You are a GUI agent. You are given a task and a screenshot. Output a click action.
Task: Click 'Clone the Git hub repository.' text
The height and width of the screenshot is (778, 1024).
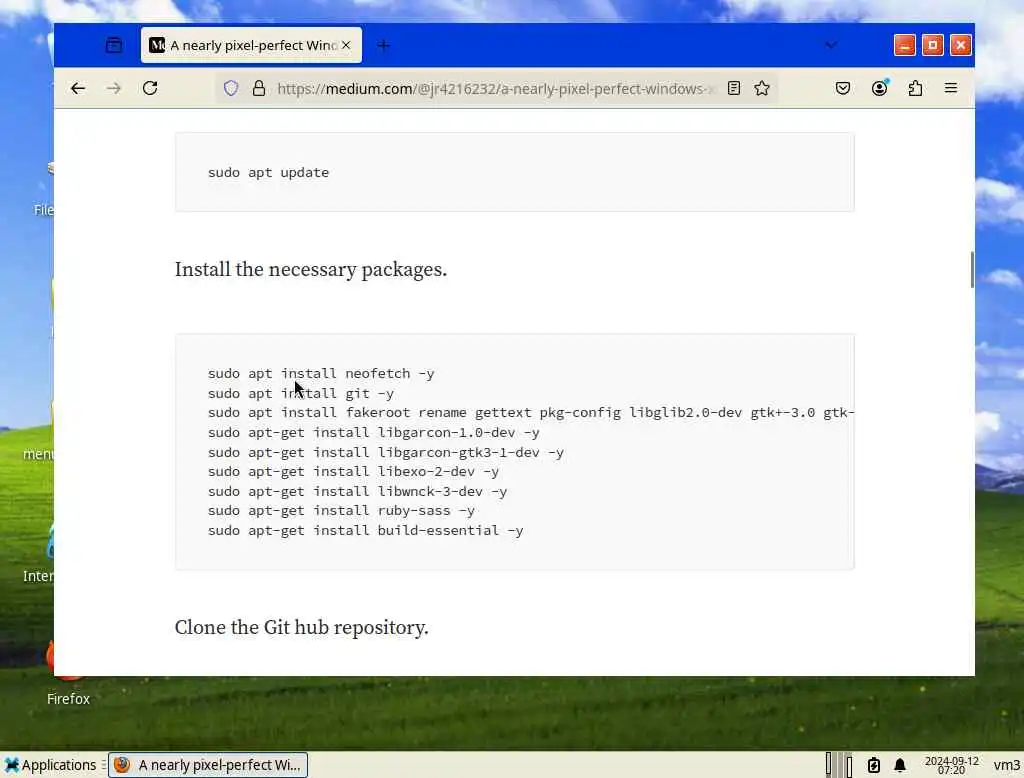(301, 627)
